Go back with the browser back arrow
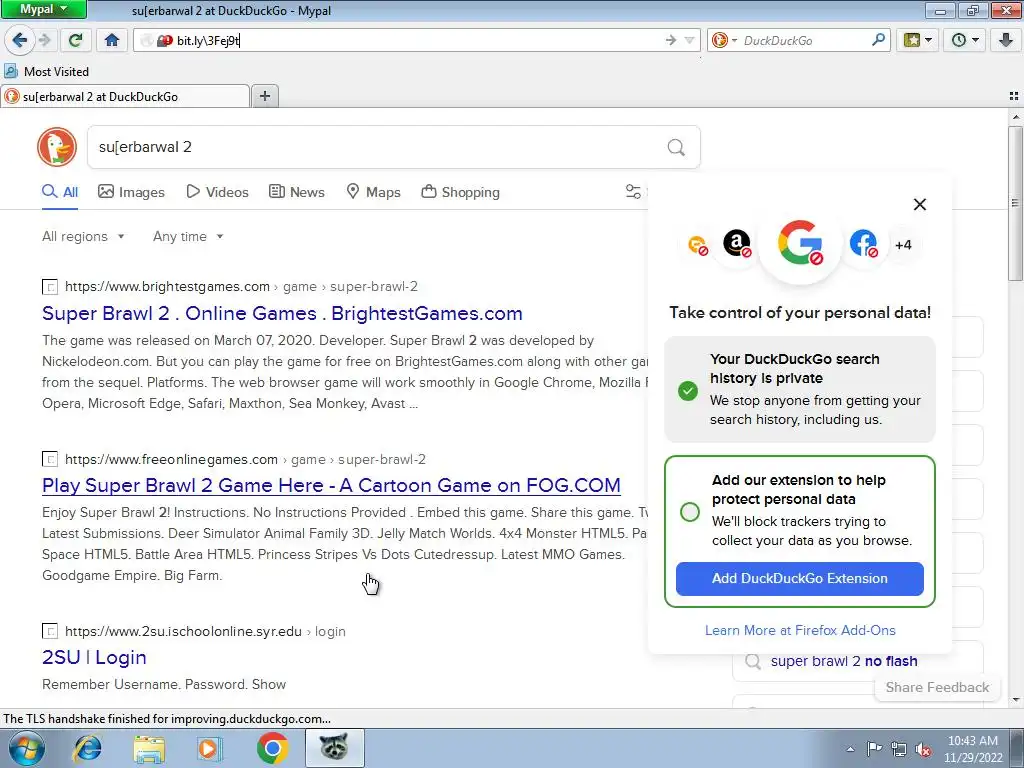1024x768 pixels. 20,40
